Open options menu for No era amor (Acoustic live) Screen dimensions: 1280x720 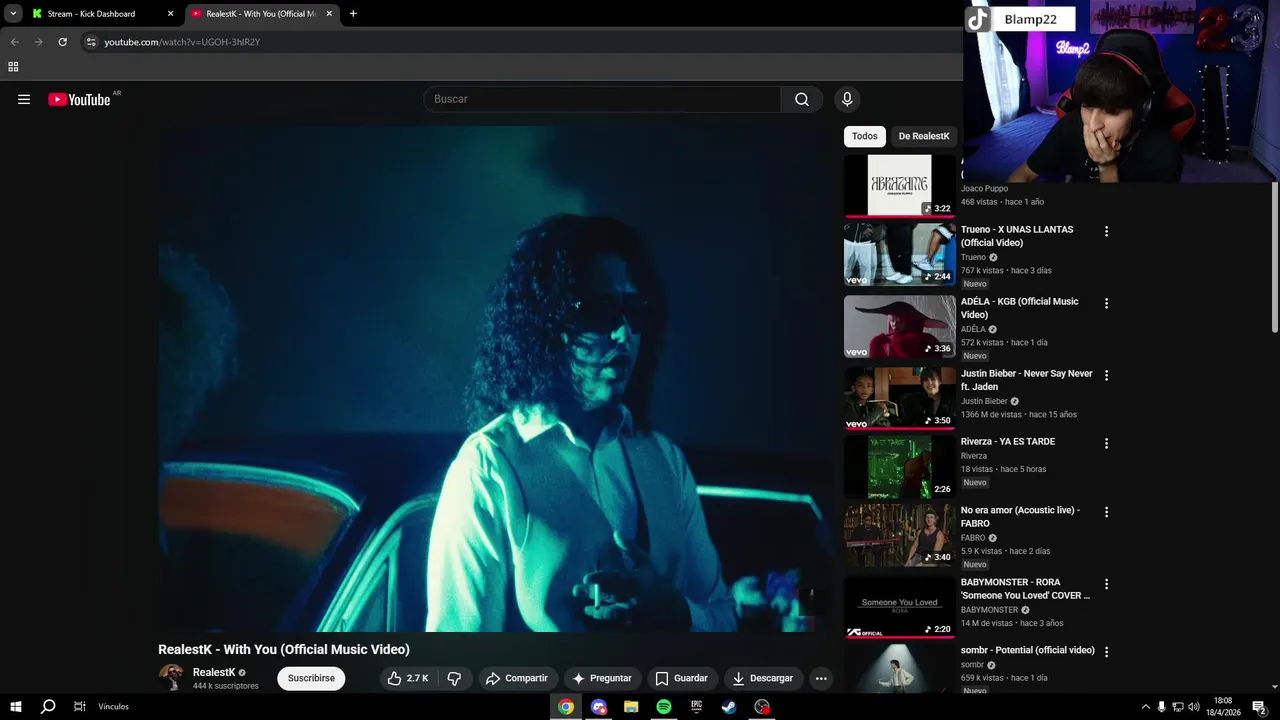pyautogui.click(x=1106, y=512)
